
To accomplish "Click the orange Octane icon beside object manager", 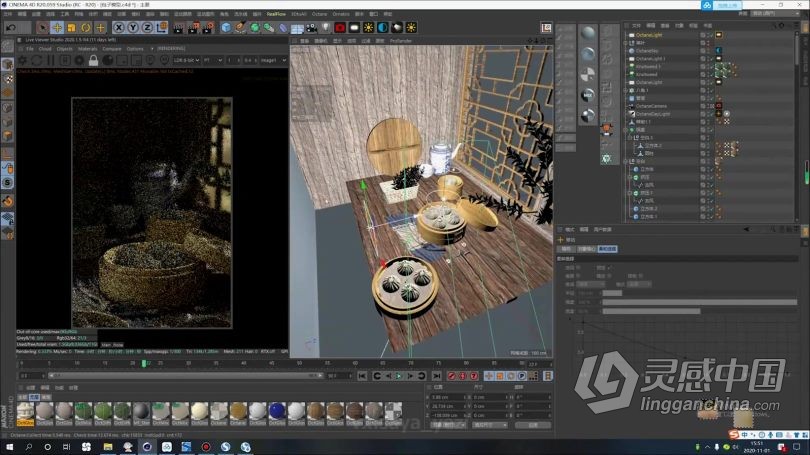I will (x=607, y=129).
